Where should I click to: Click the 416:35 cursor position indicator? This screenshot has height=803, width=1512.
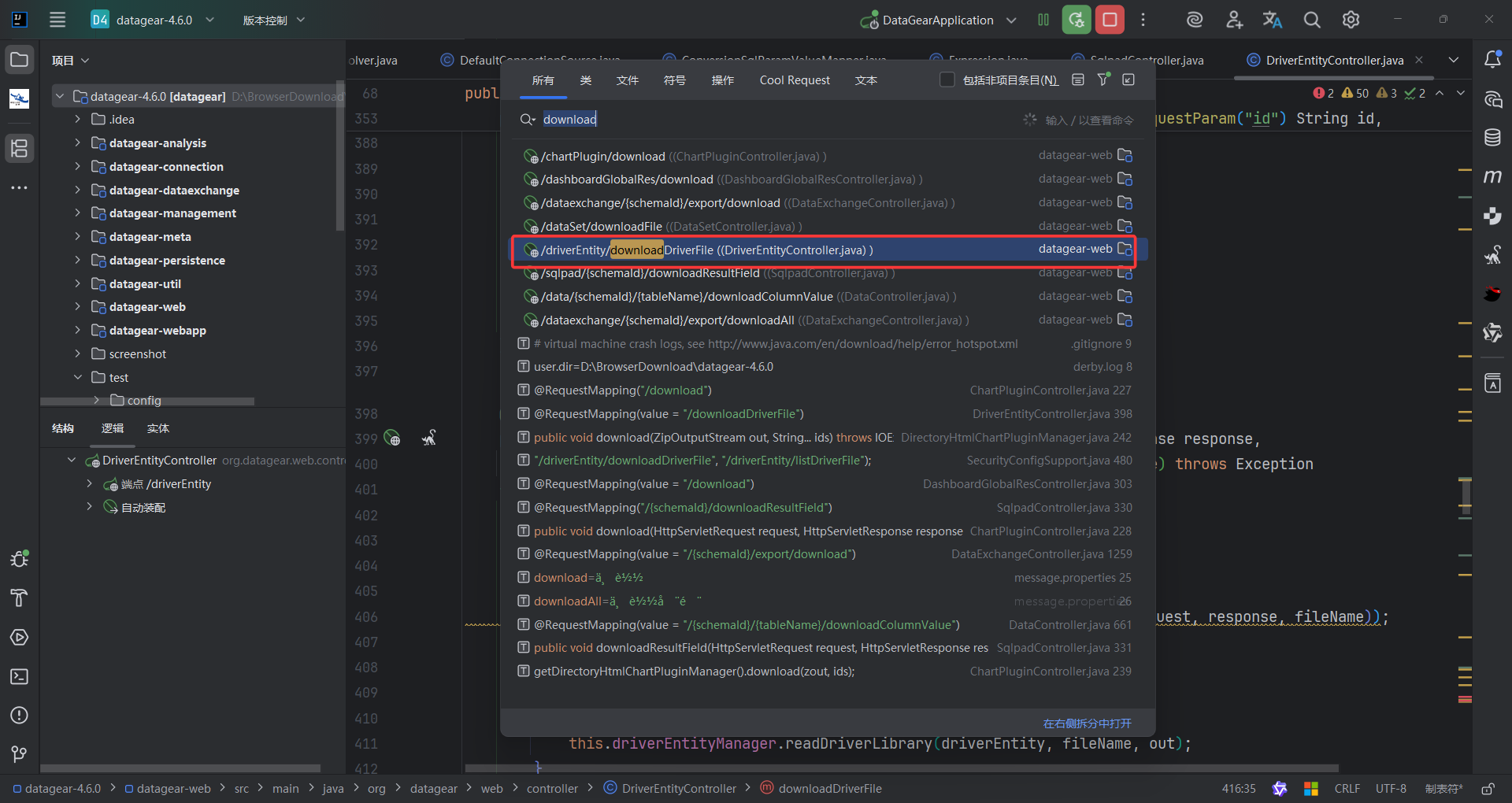tap(1239, 789)
